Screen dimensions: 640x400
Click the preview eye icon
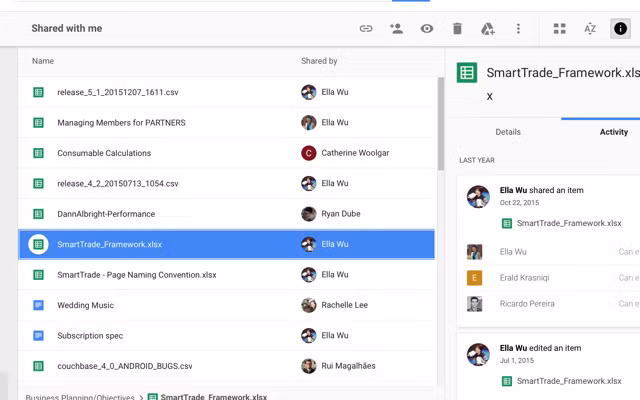(x=427, y=29)
